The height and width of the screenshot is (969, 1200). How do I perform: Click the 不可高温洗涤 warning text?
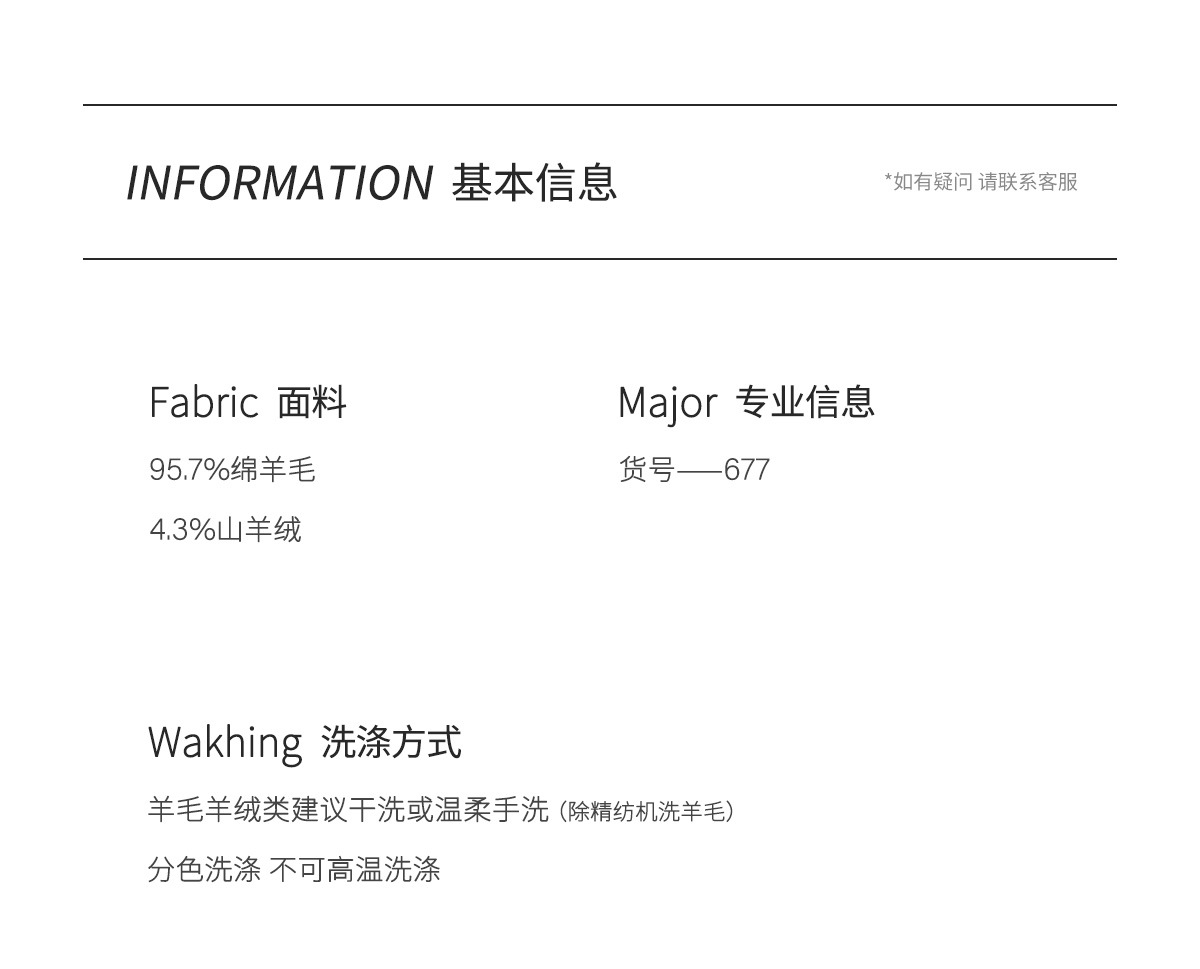[355, 869]
